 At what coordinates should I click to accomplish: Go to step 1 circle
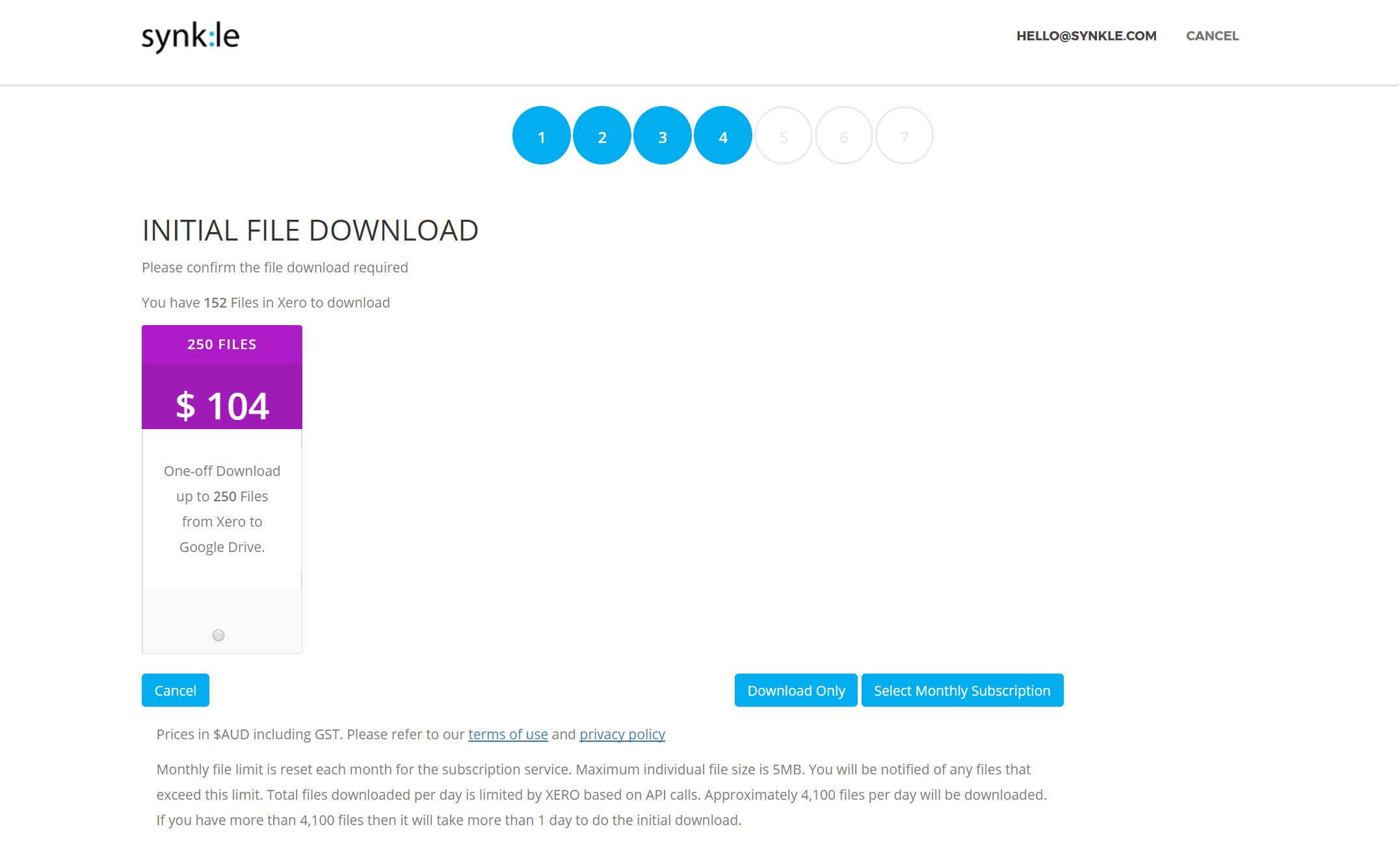[x=542, y=136]
